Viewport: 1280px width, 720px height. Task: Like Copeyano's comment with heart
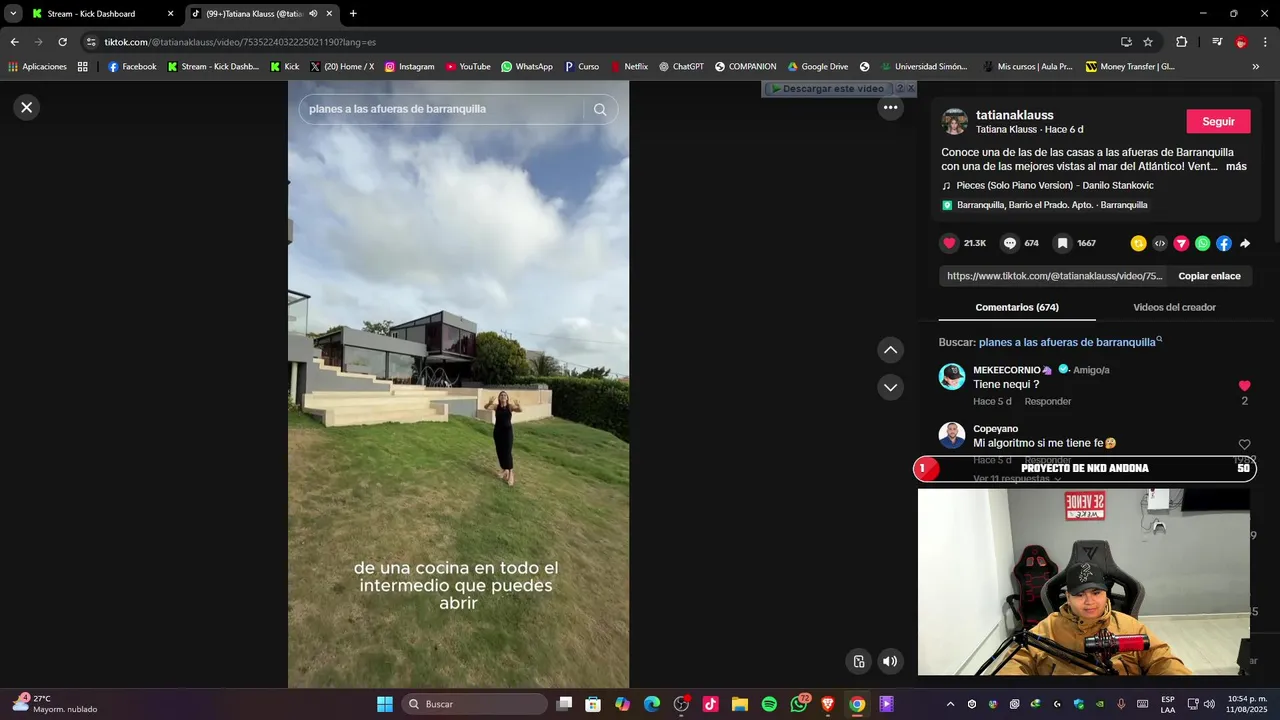coord(1244,444)
